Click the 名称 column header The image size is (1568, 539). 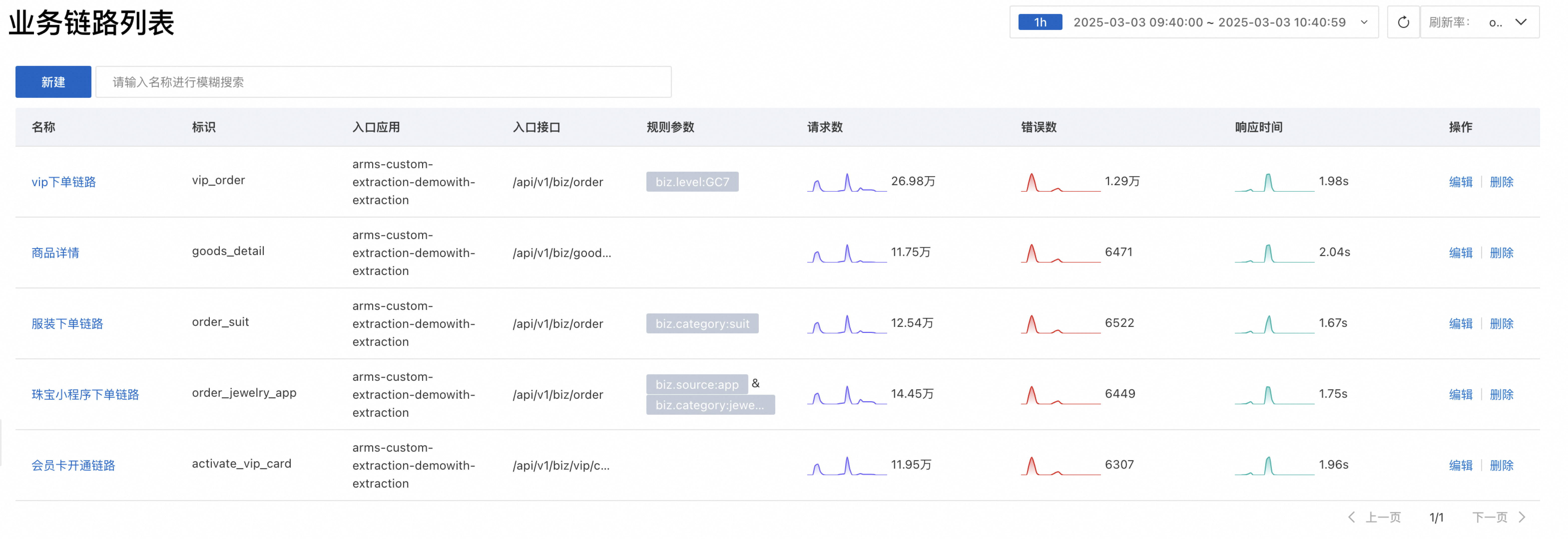click(x=43, y=127)
